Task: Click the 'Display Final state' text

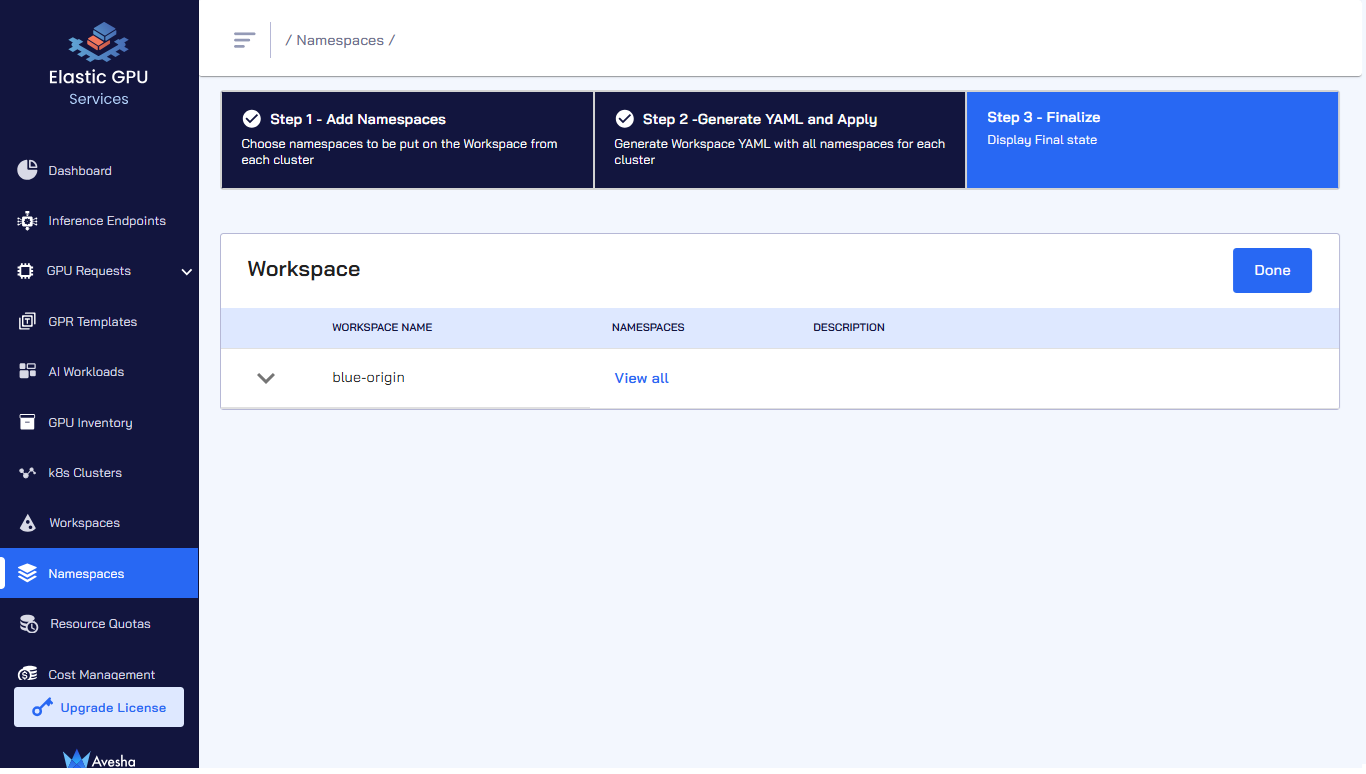Action: pyautogui.click(x=1042, y=140)
